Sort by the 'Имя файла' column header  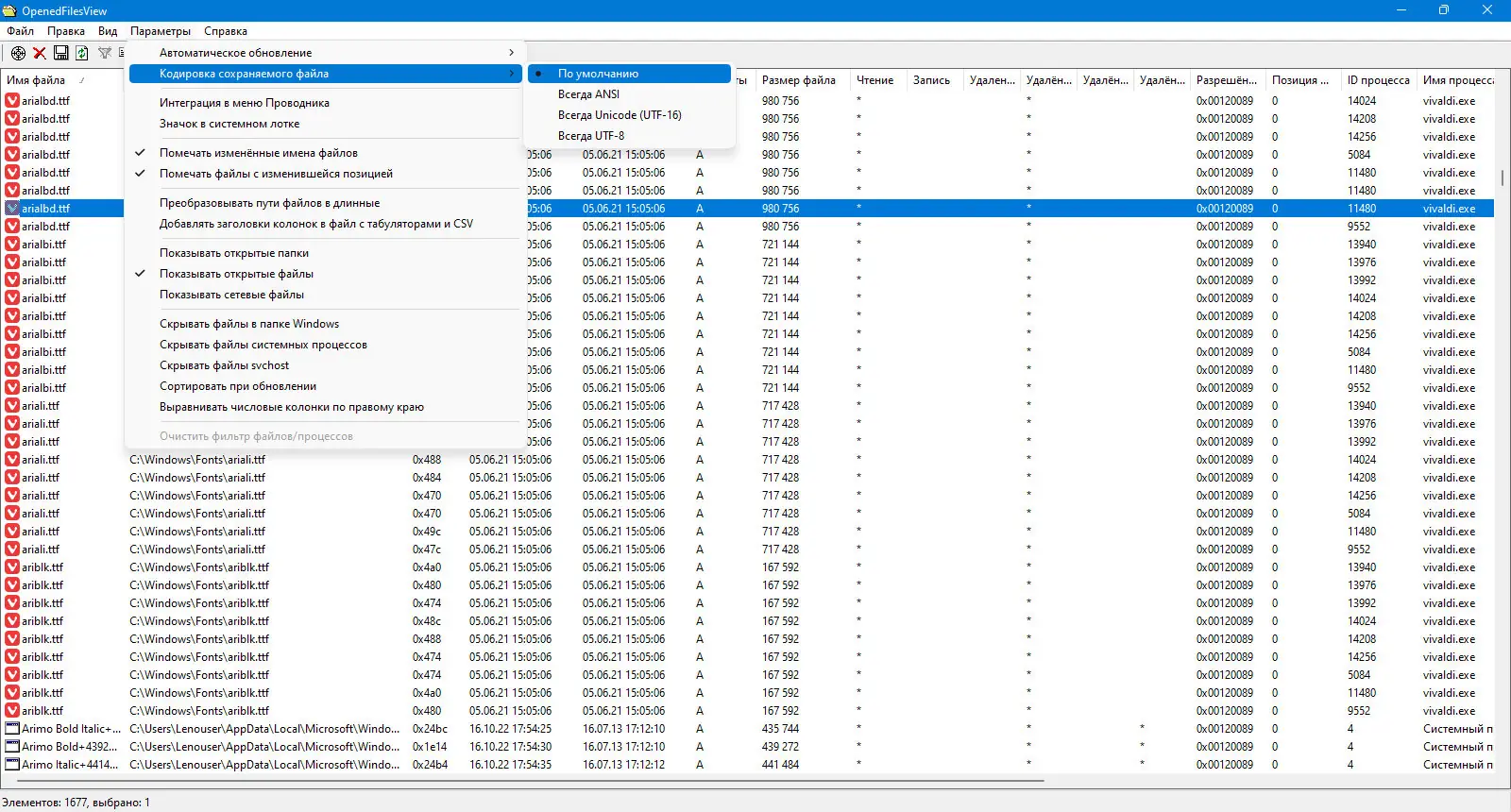point(62,80)
